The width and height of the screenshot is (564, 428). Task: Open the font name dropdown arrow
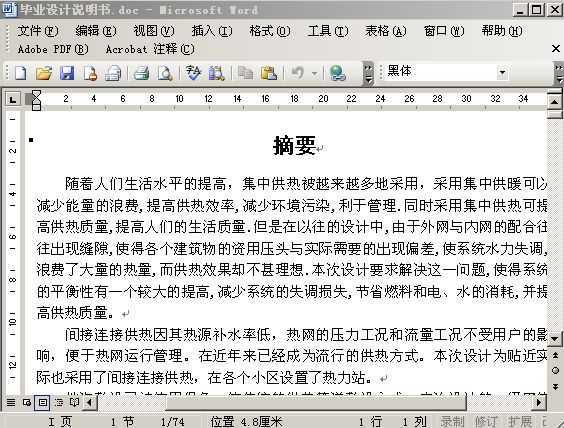502,73
